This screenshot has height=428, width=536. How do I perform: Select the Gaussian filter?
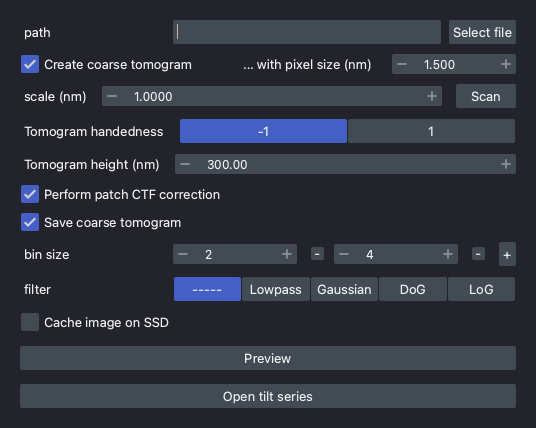(x=344, y=289)
